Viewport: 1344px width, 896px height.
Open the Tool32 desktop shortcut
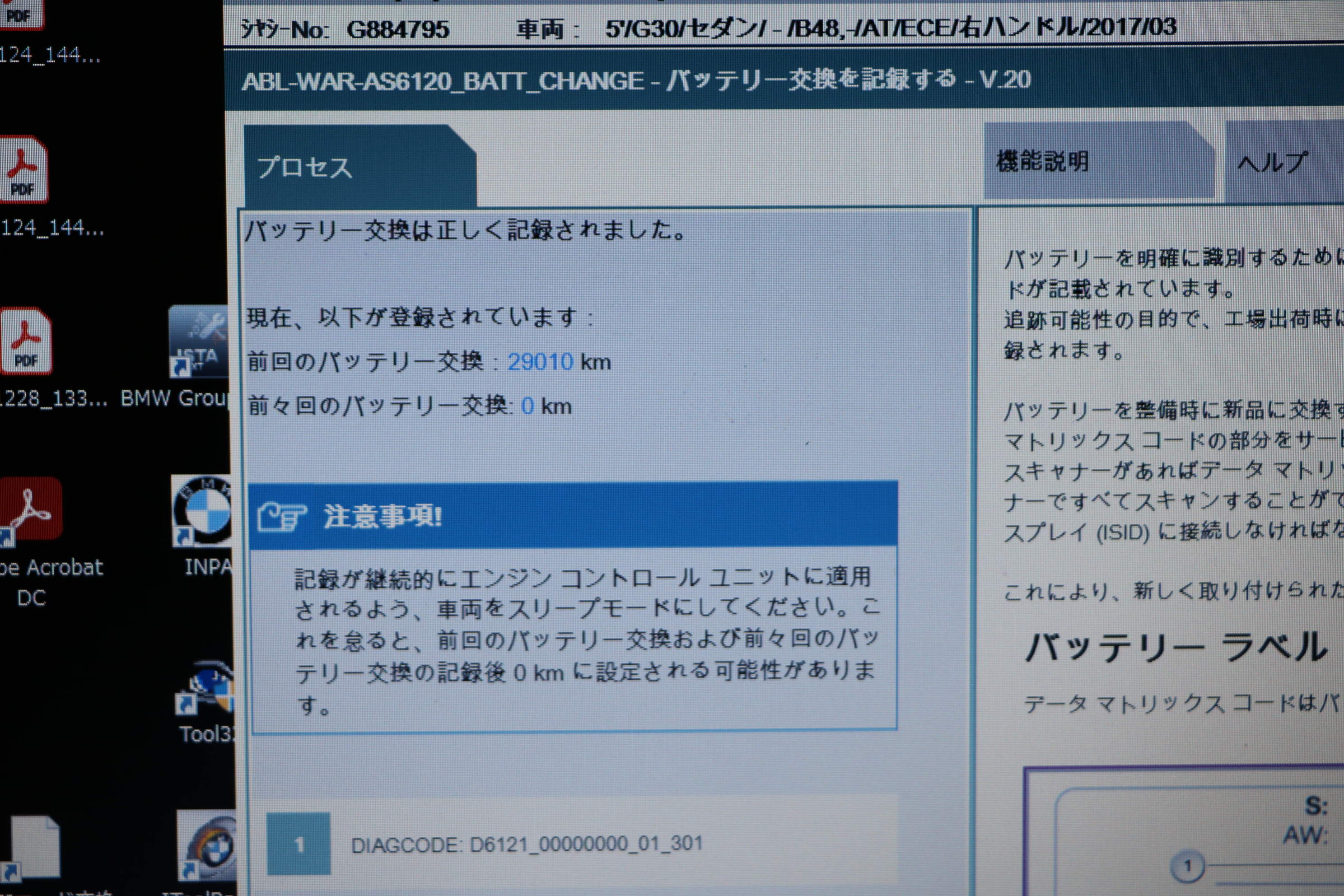(x=206, y=687)
